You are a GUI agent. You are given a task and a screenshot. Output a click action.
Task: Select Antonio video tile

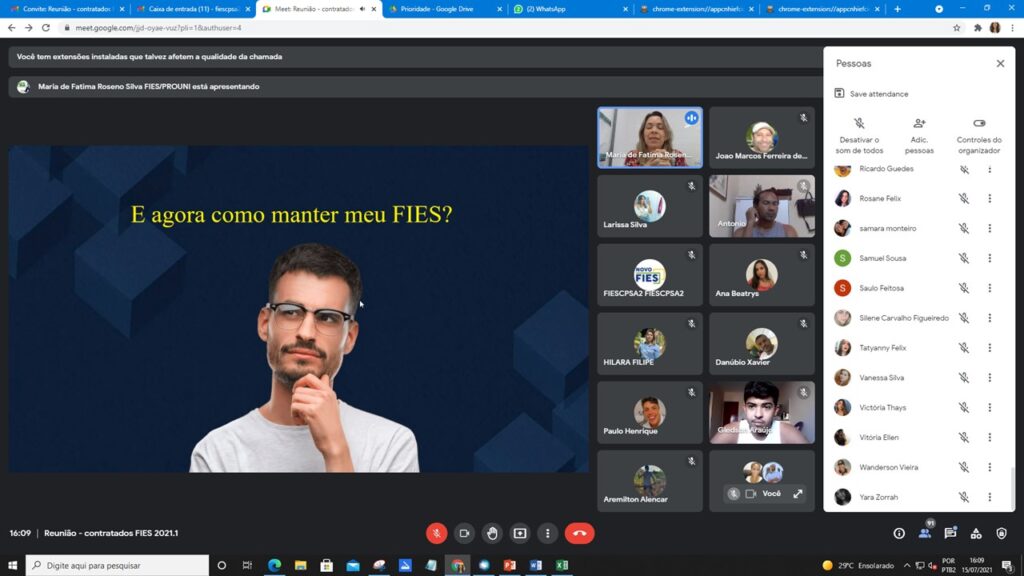pos(761,206)
